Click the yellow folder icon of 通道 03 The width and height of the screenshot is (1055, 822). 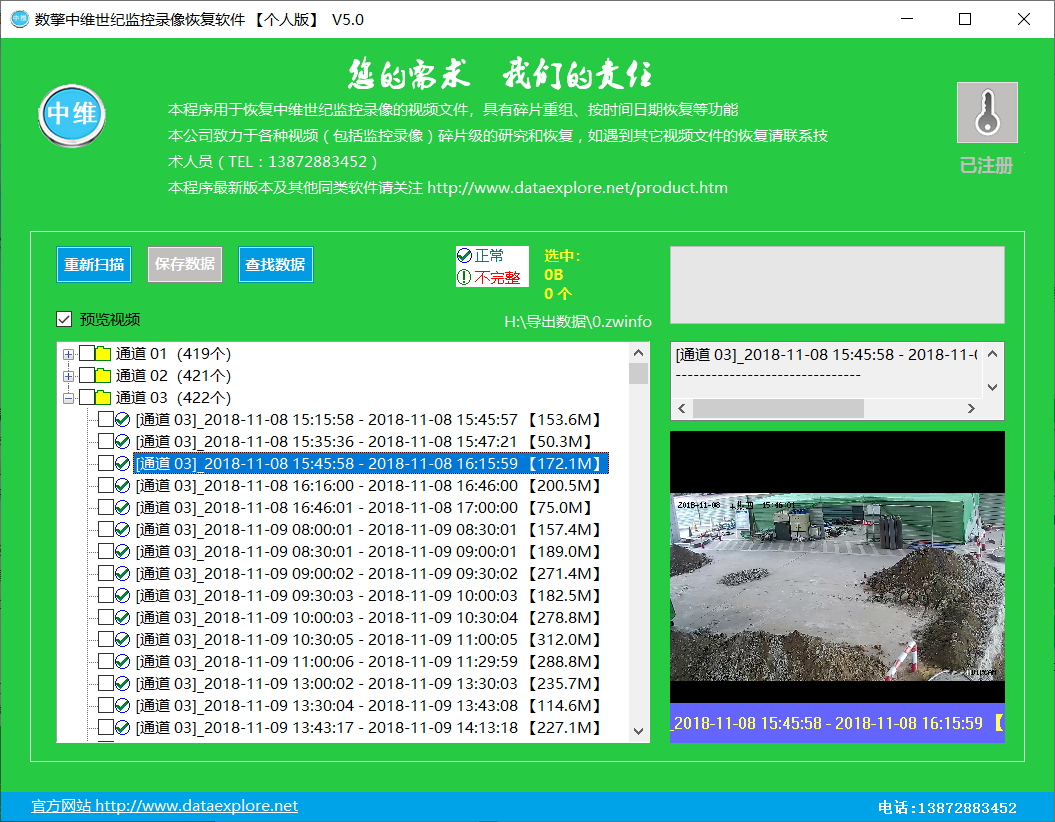tap(103, 397)
